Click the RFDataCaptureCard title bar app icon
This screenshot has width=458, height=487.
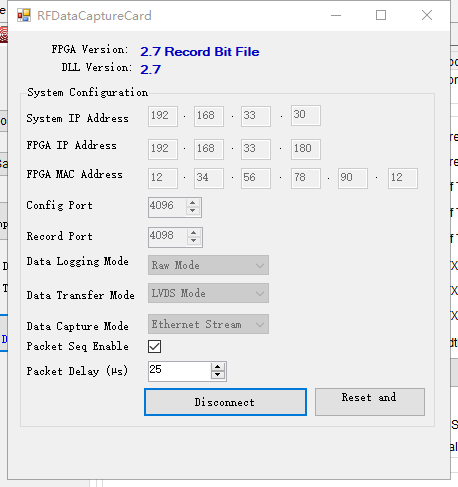pyautogui.click(x=24, y=15)
